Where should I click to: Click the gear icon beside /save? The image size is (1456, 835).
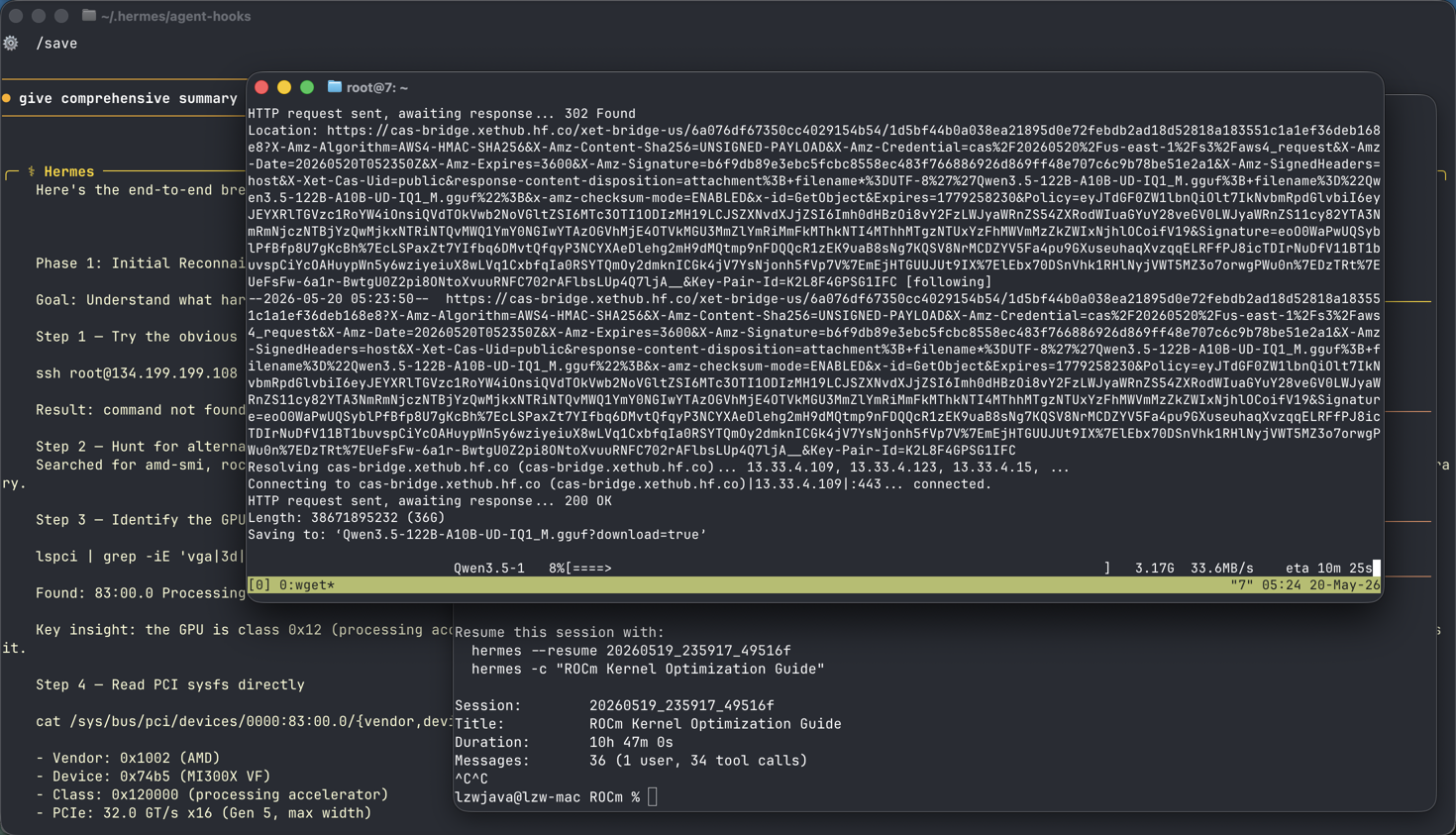(x=11, y=43)
